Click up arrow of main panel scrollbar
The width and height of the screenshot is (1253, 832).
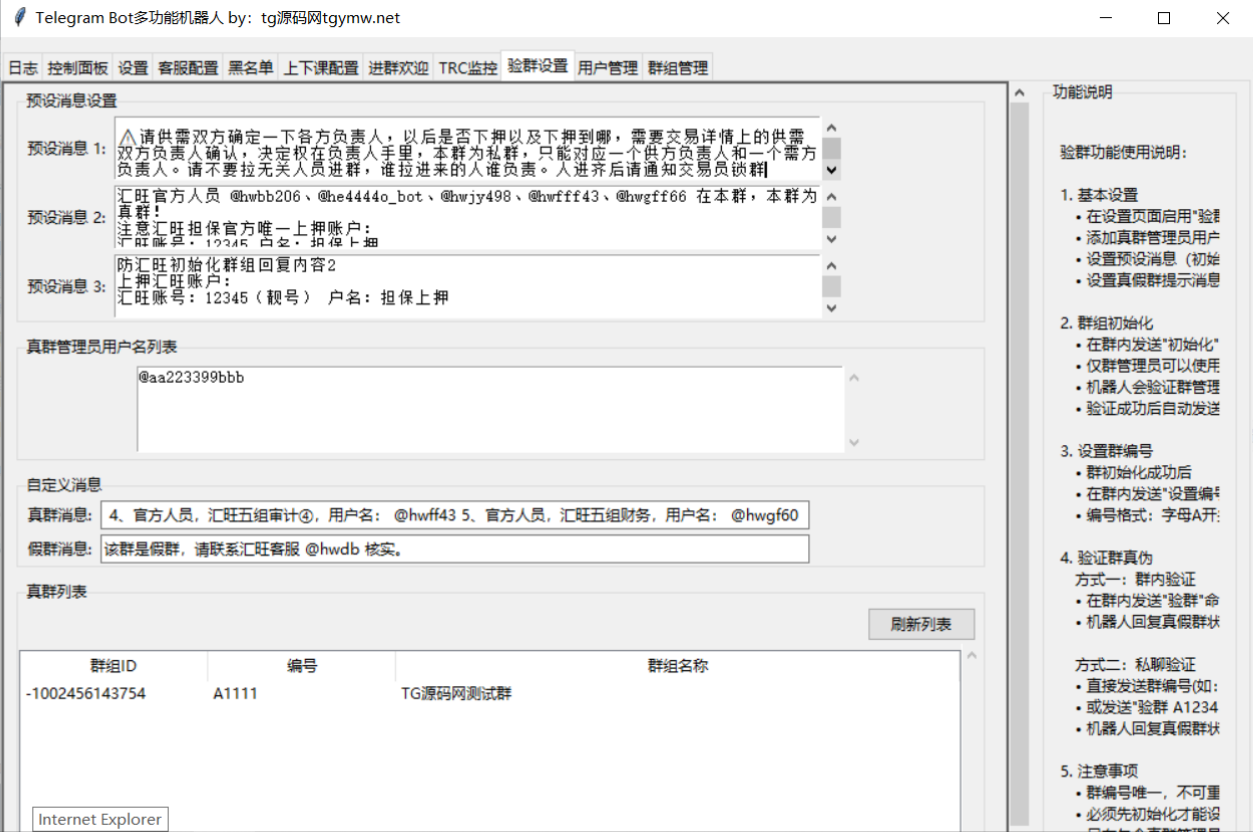click(x=1019, y=94)
